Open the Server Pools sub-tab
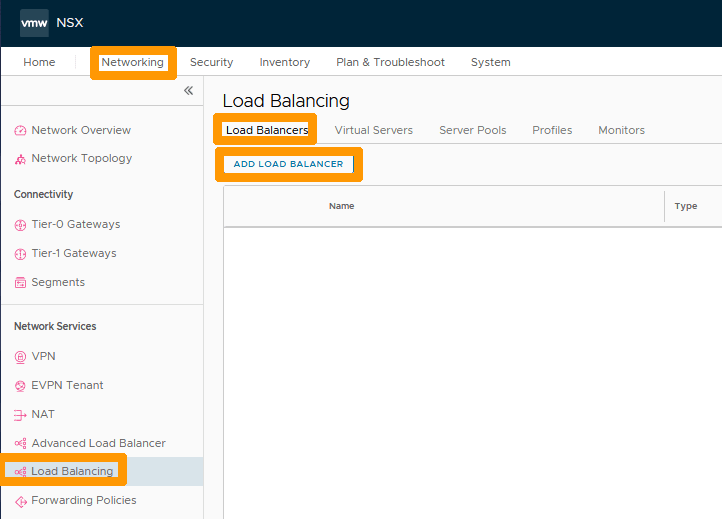Image resolution: width=722 pixels, height=519 pixels. click(472, 130)
